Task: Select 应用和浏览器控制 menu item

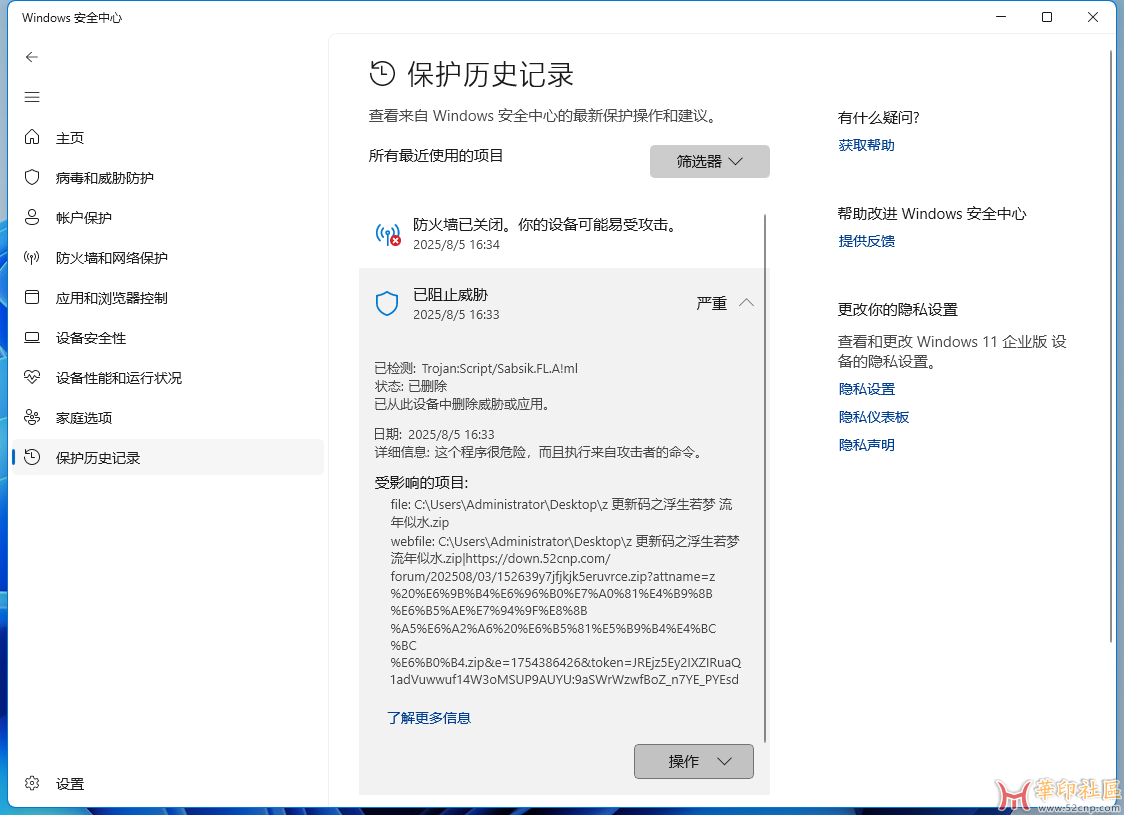Action: (x=168, y=298)
